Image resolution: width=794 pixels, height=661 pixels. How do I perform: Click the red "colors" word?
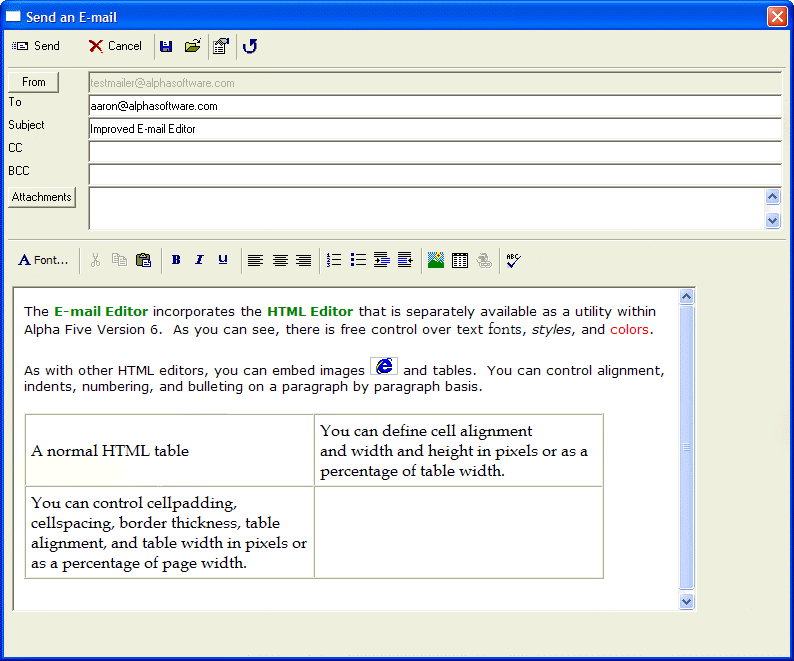click(x=629, y=330)
